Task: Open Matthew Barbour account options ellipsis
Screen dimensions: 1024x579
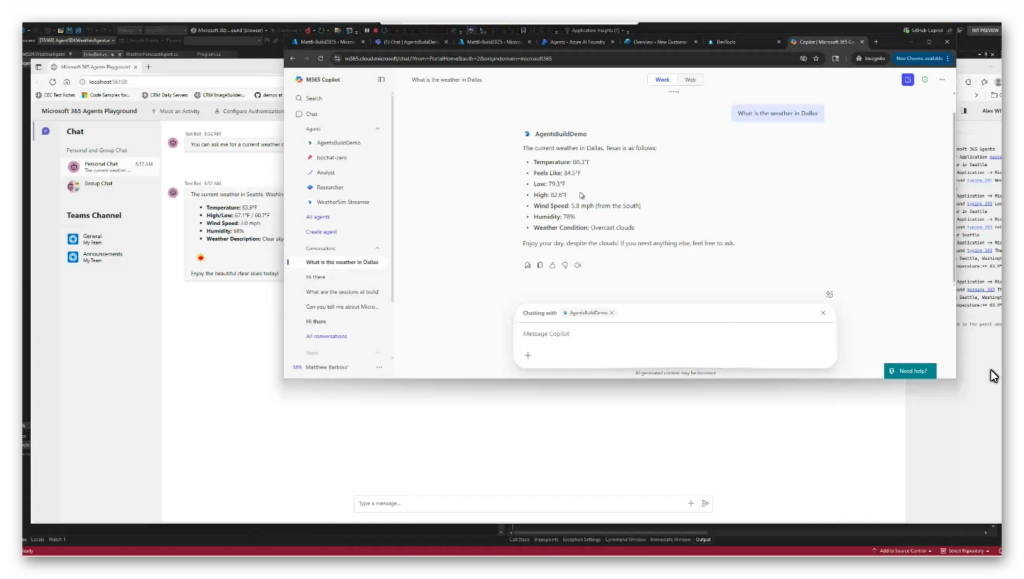Action: pos(379,367)
